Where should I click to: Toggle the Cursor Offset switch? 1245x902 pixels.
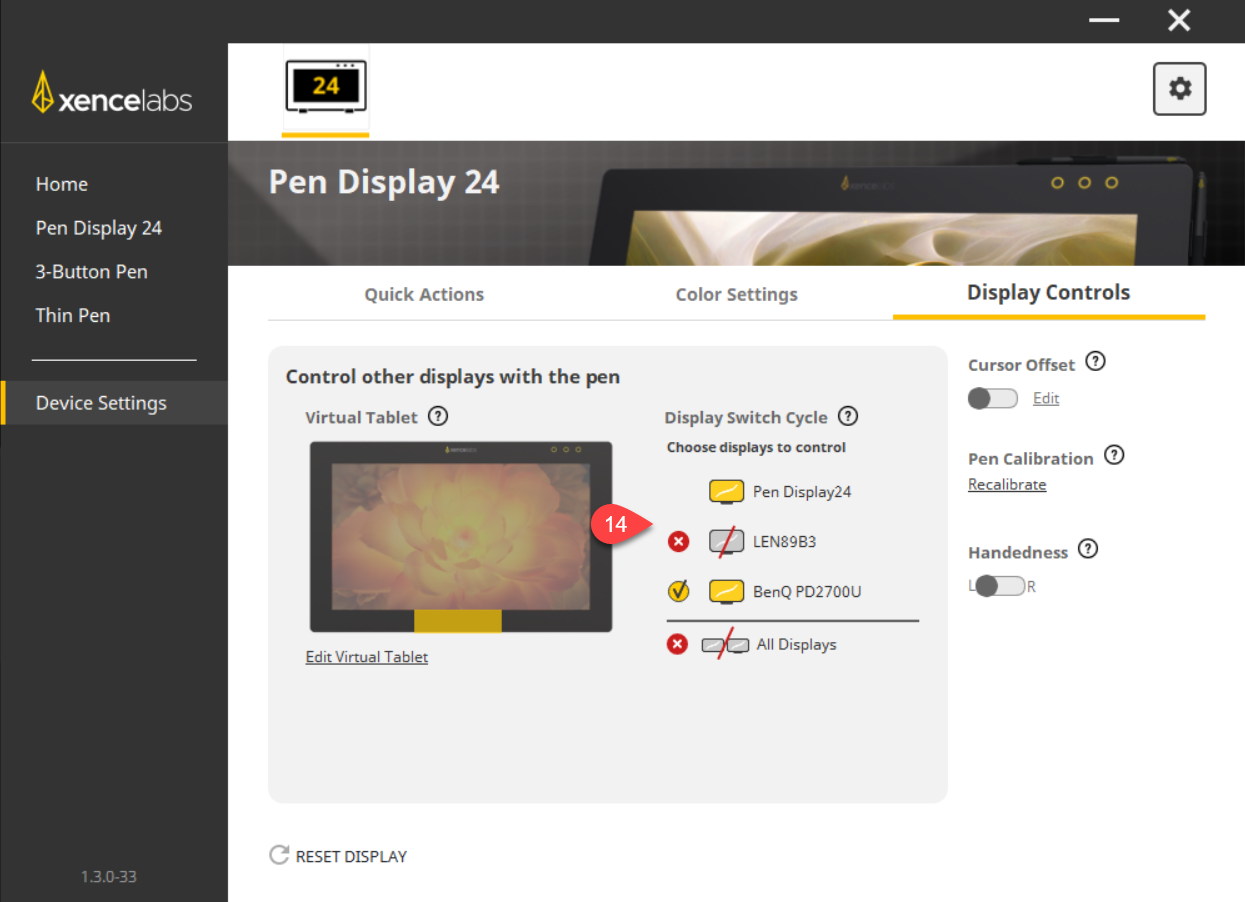993,398
